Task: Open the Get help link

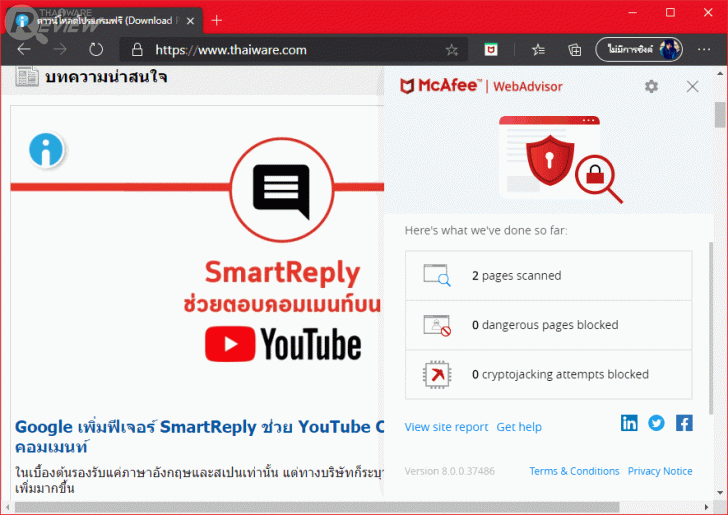Action: coord(519,427)
